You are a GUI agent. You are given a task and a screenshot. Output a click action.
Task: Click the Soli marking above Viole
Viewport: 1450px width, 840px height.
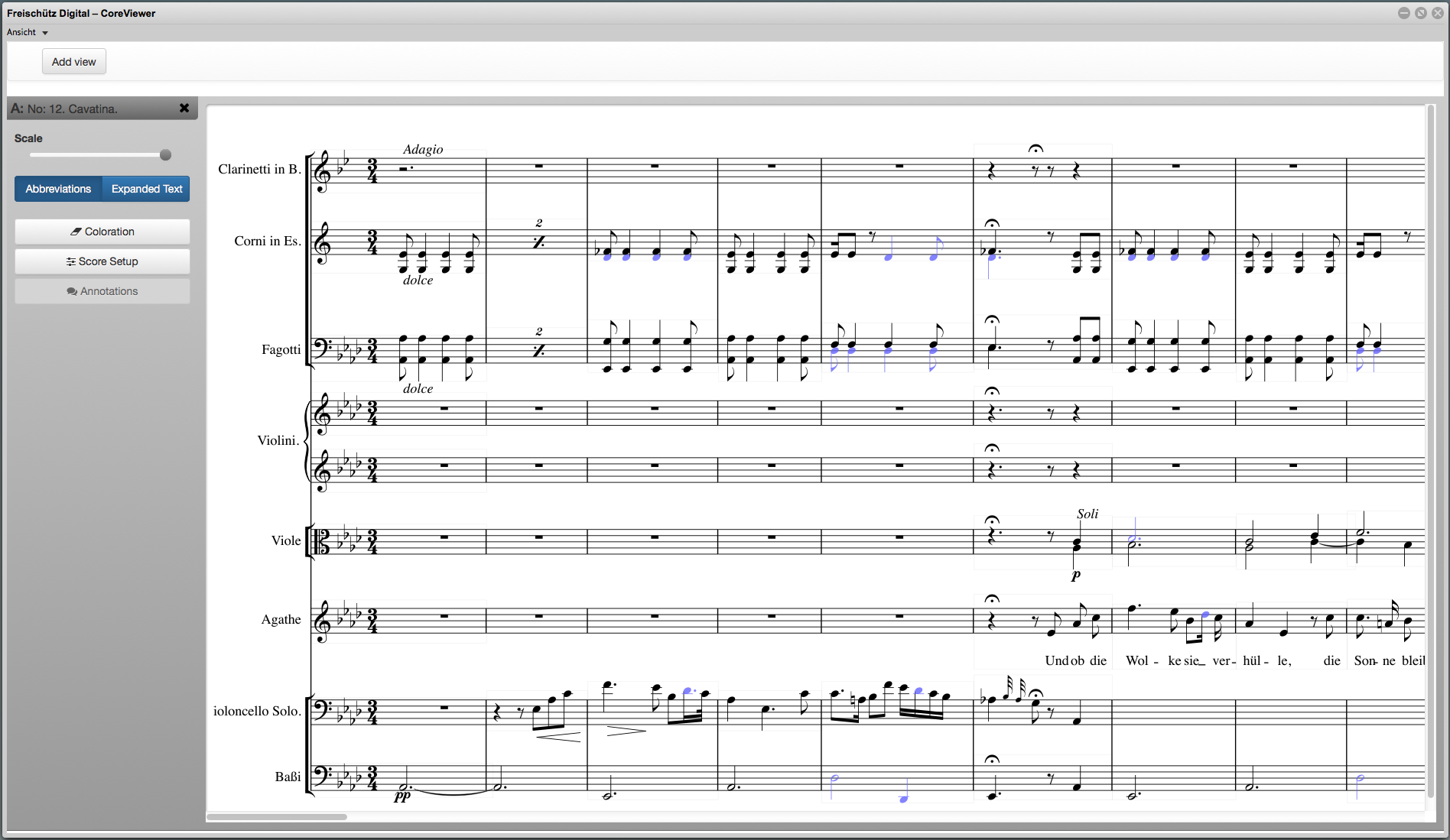click(x=1087, y=514)
